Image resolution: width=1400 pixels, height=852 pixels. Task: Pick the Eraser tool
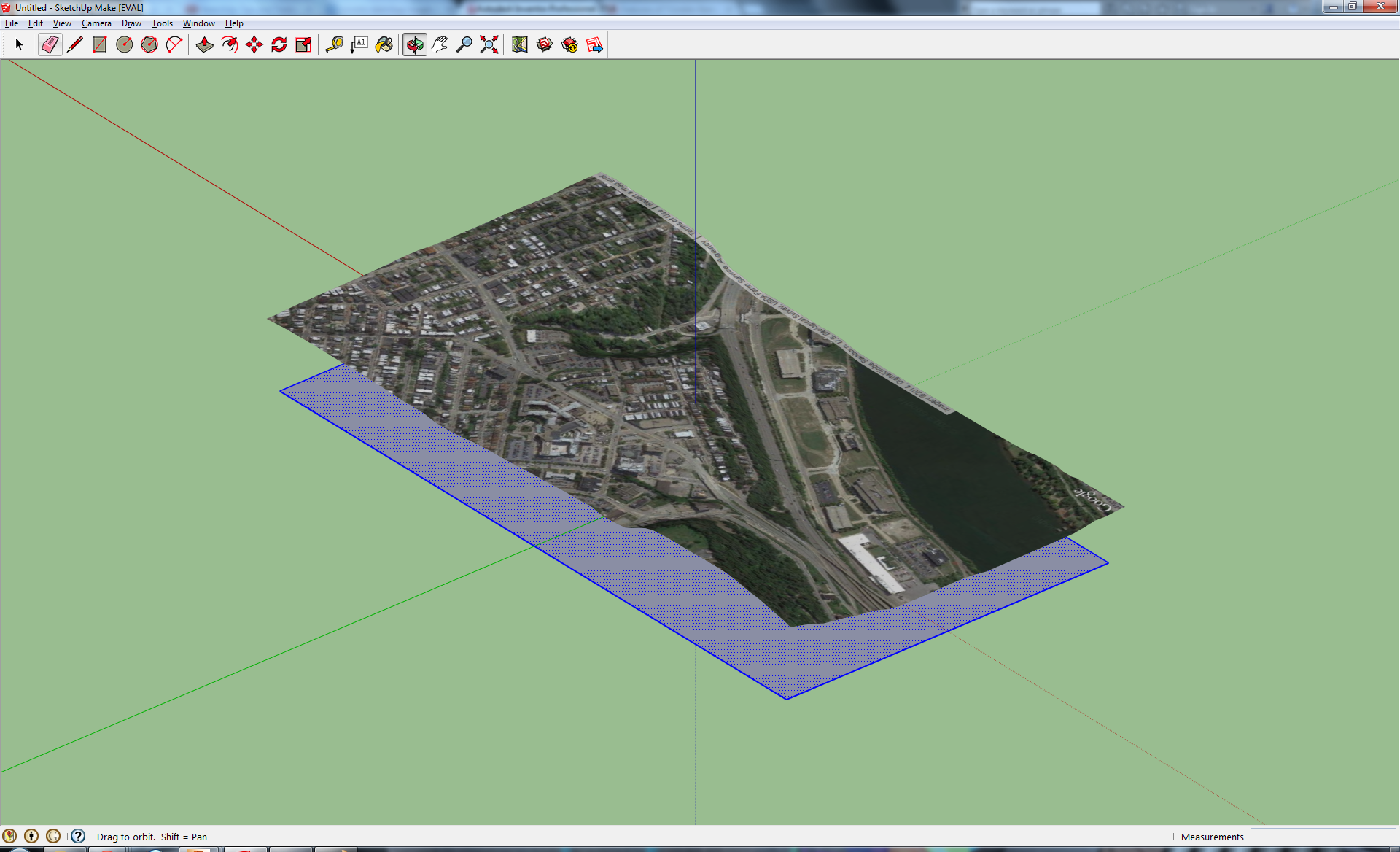[50, 44]
